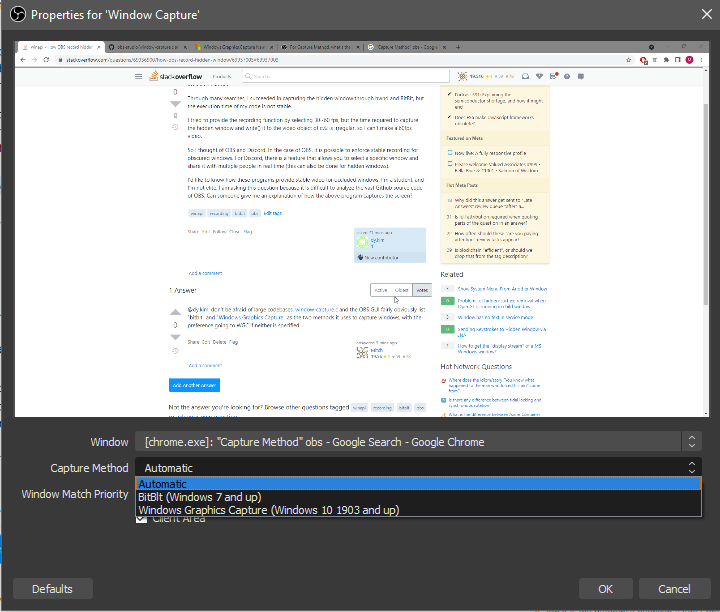Choose BitBlt (Windows 7 and up)
Viewport: 720px width, 612px height.
pyautogui.click(x=418, y=497)
